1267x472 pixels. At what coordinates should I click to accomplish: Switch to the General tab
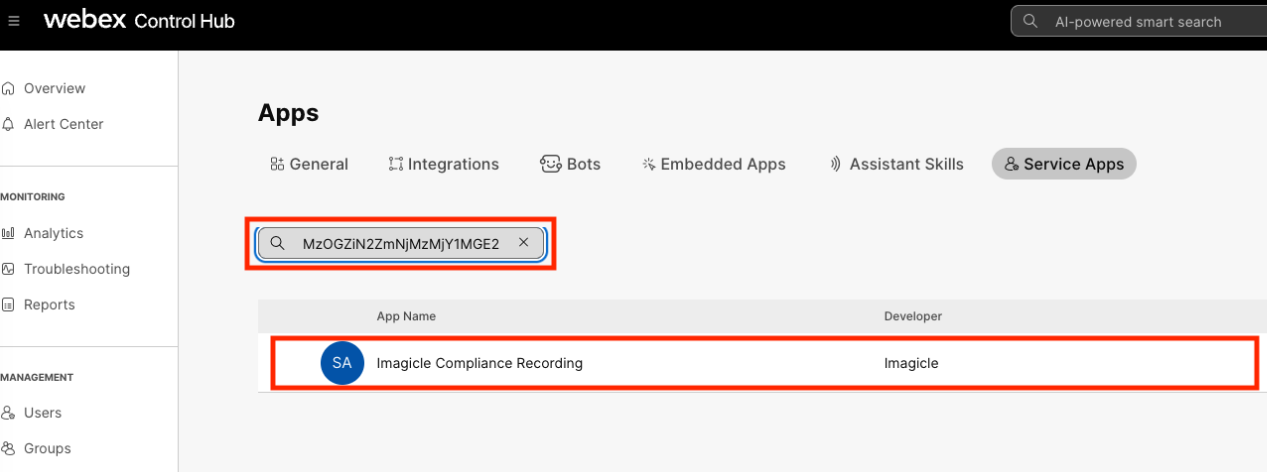click(309, 164)
